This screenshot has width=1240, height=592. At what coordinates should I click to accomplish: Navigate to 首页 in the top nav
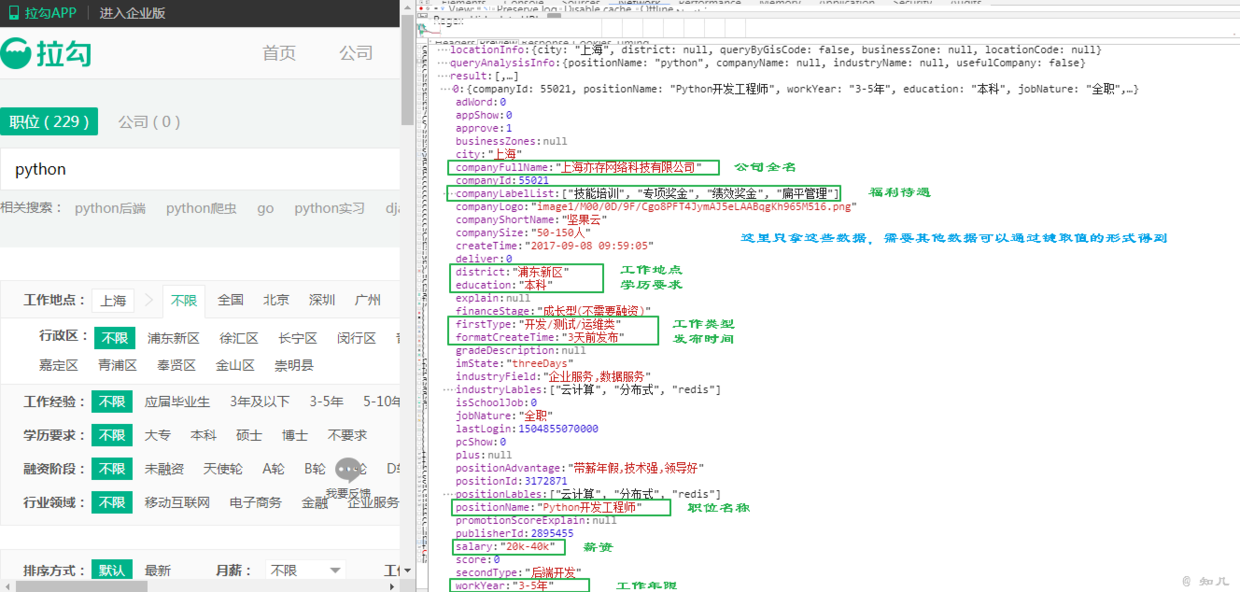pos(279,53)
